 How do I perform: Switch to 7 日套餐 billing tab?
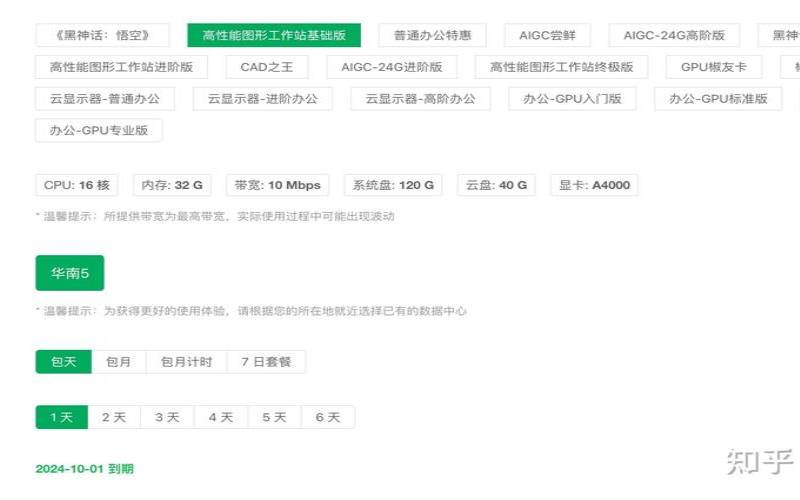266,362
